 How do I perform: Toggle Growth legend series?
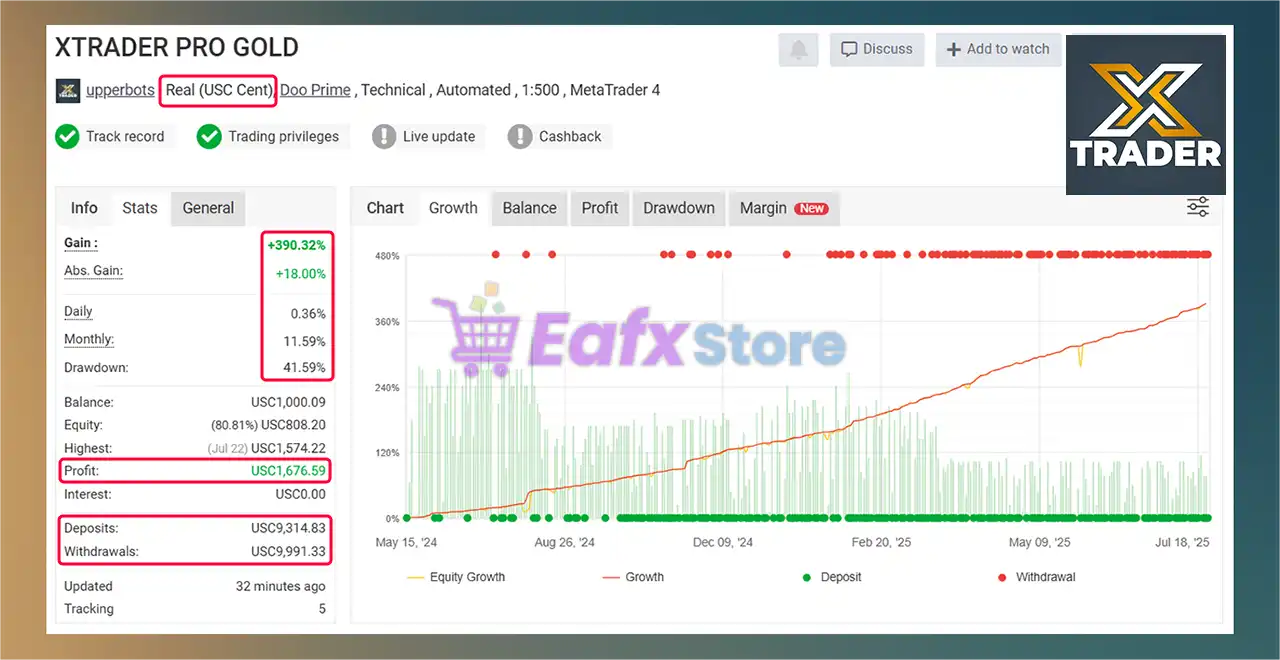point(633,577)
